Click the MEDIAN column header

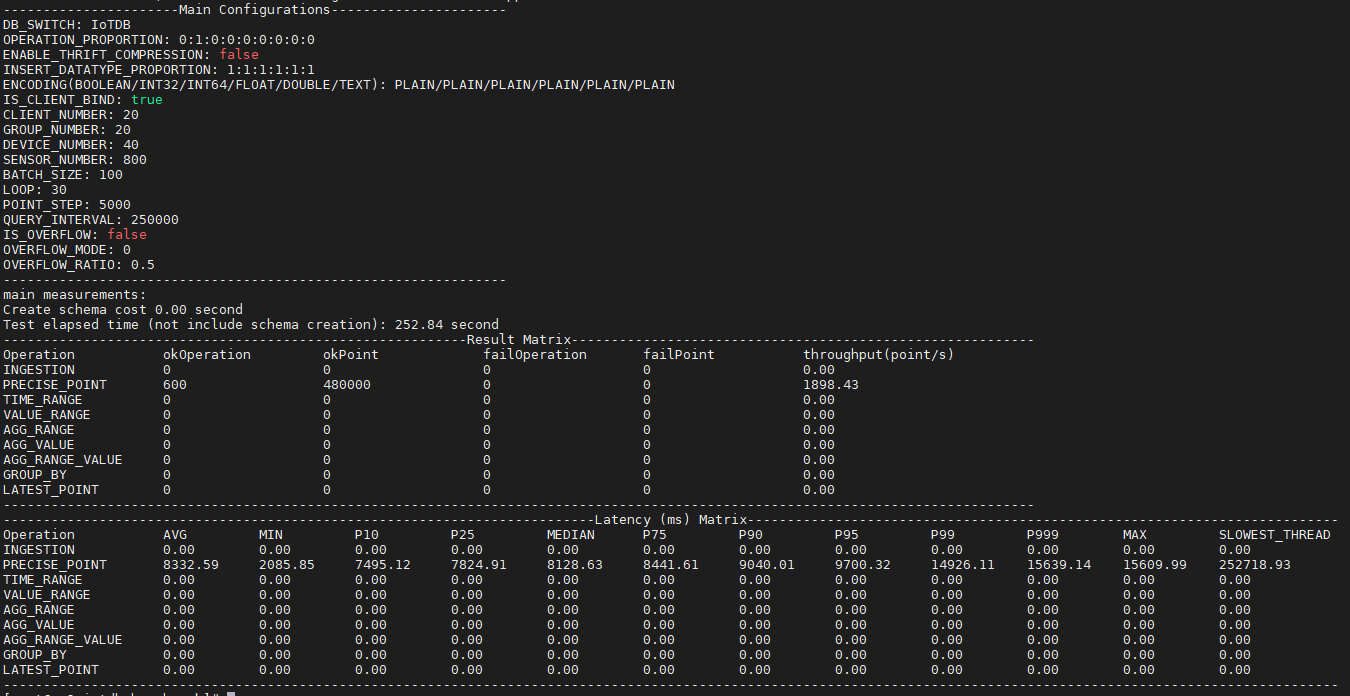tap(571, 535)
